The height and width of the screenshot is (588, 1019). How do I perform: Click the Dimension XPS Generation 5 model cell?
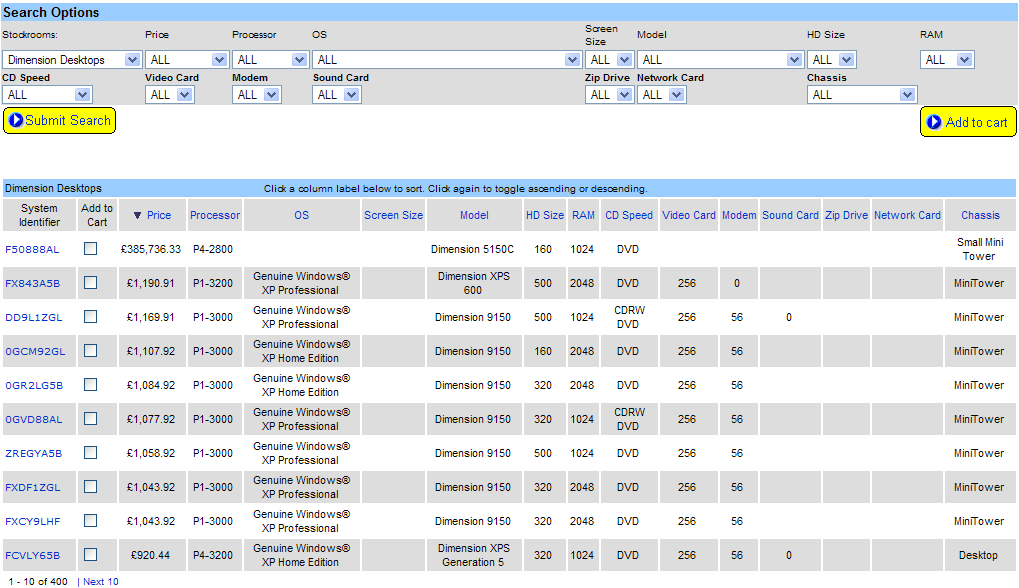click(473, 555)
